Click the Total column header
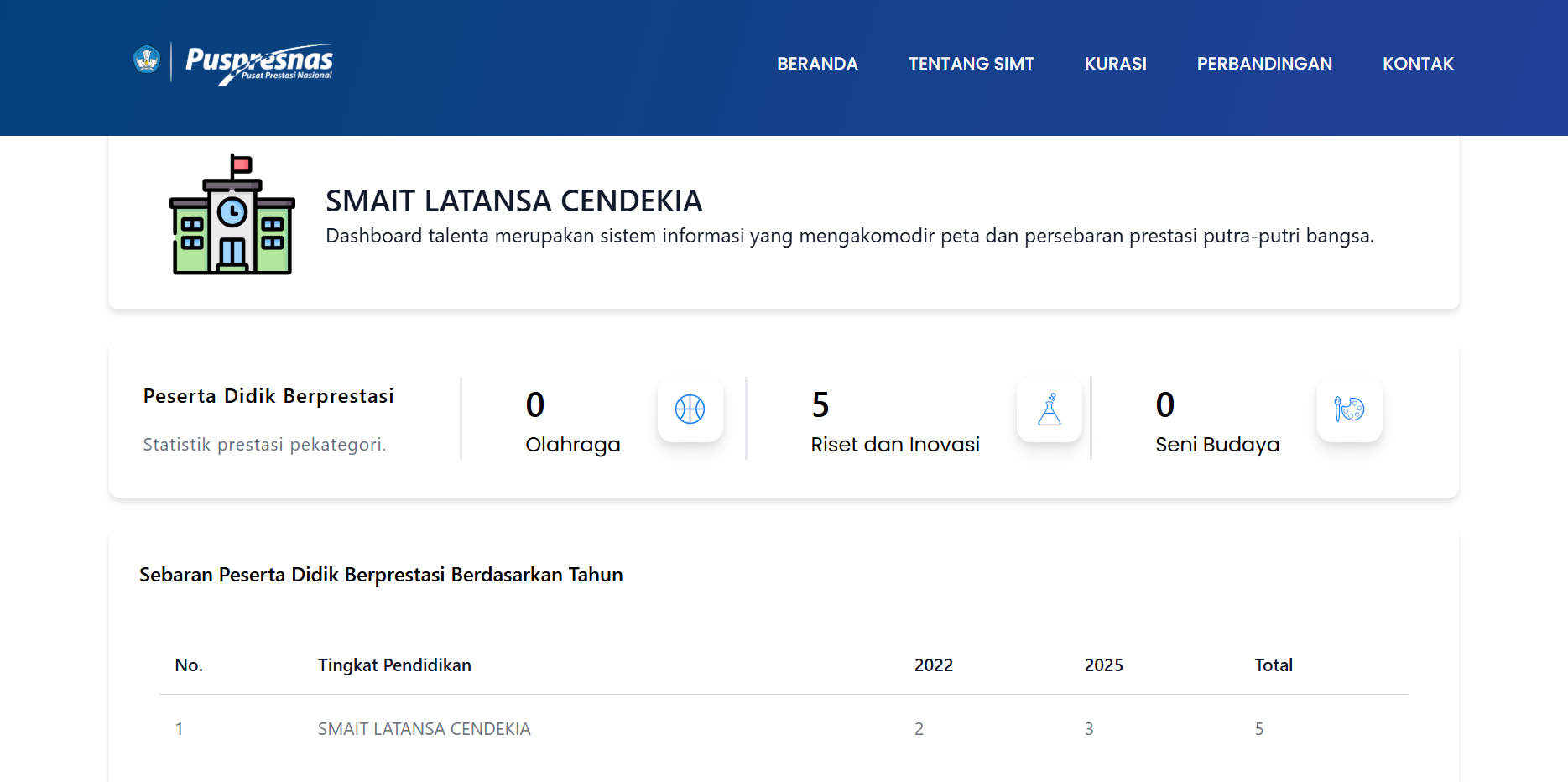 click(x=1273, y=665)
